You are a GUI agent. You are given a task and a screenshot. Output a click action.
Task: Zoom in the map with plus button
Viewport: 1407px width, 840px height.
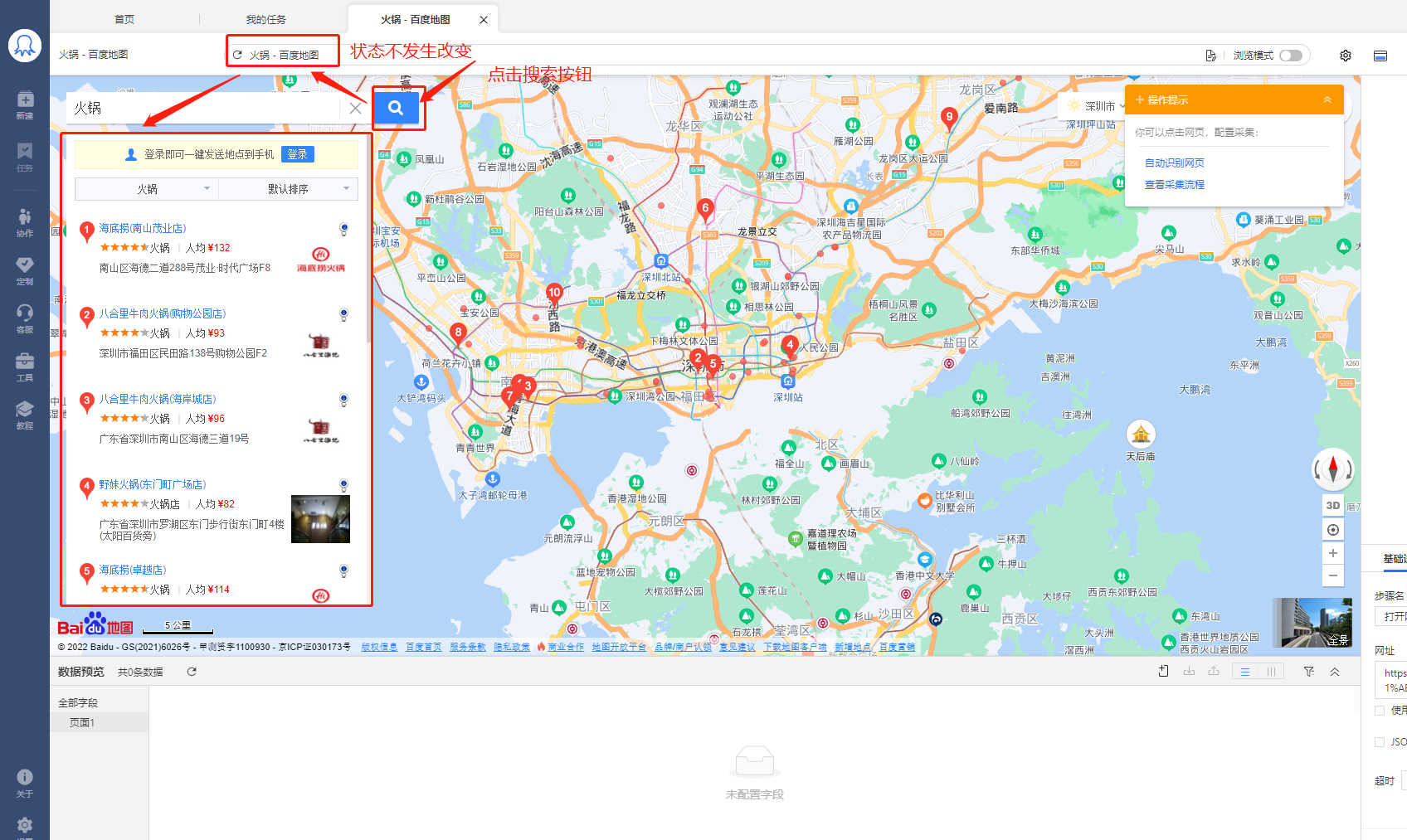pyautogui.click(x=1333, y=553)
